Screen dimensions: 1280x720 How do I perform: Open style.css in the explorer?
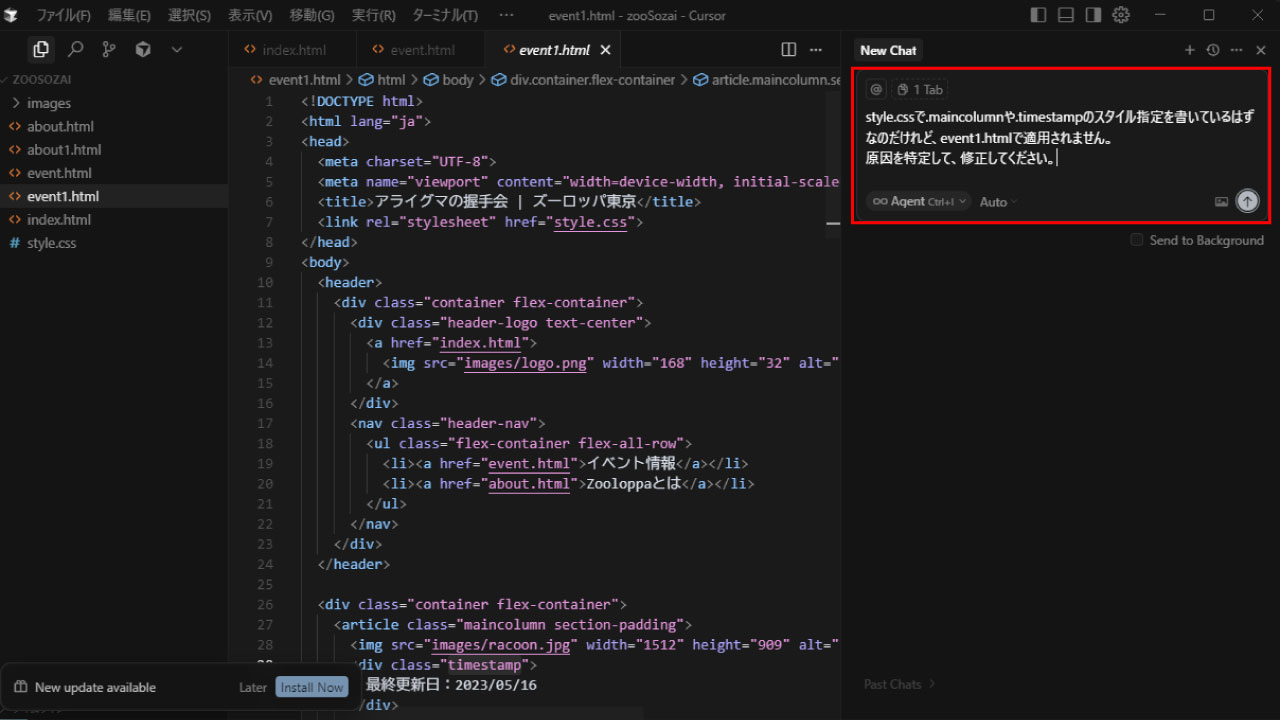pos(114,243)
